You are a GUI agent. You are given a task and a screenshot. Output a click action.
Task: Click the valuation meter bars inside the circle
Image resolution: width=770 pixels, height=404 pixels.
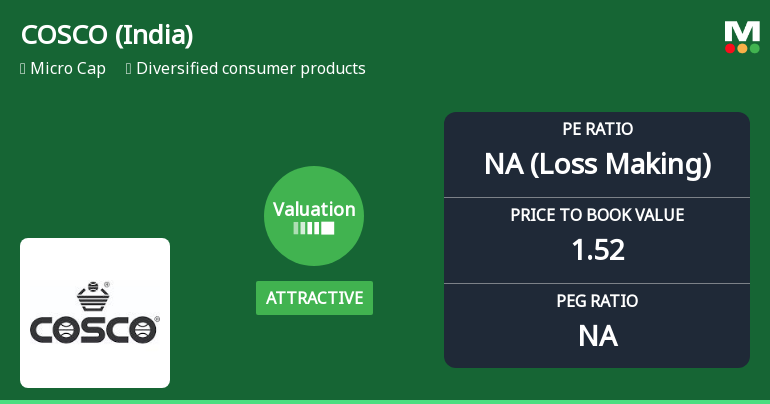coord(314,228)
